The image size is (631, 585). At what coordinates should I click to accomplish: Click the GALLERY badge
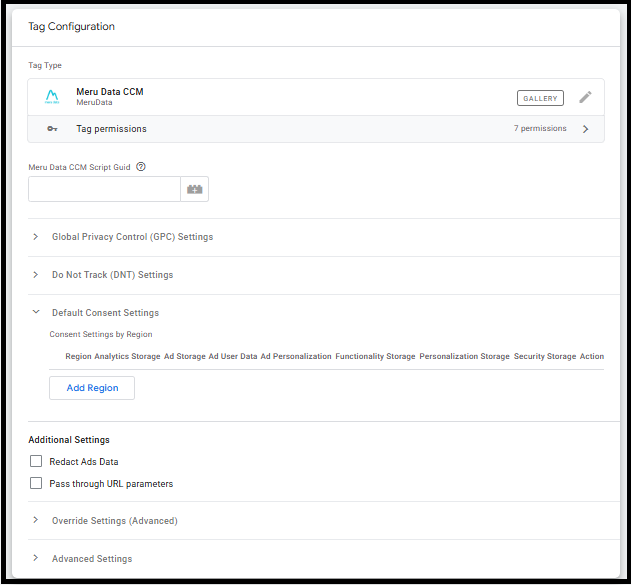pos(540,98)
